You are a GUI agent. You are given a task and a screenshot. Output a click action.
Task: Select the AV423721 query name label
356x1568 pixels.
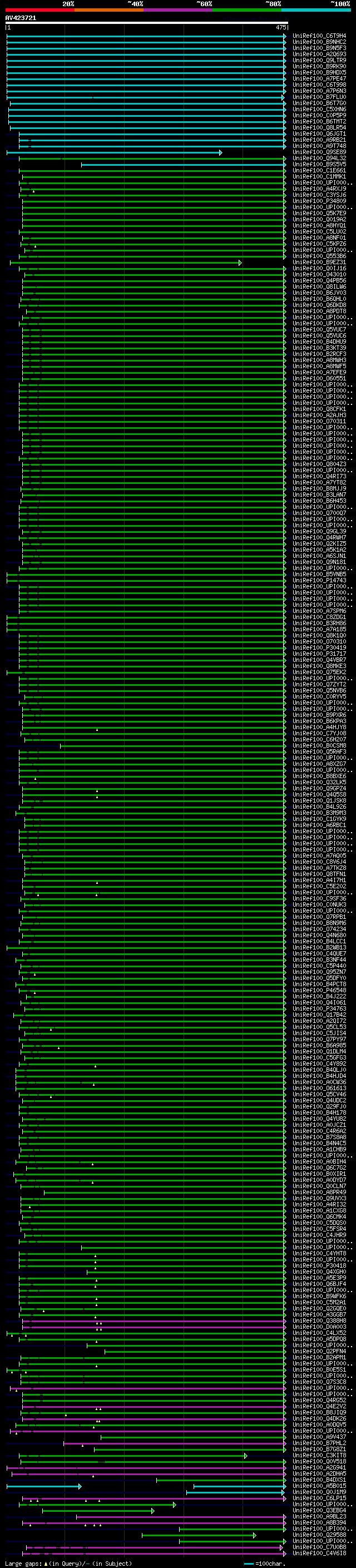tap(21, 18)
